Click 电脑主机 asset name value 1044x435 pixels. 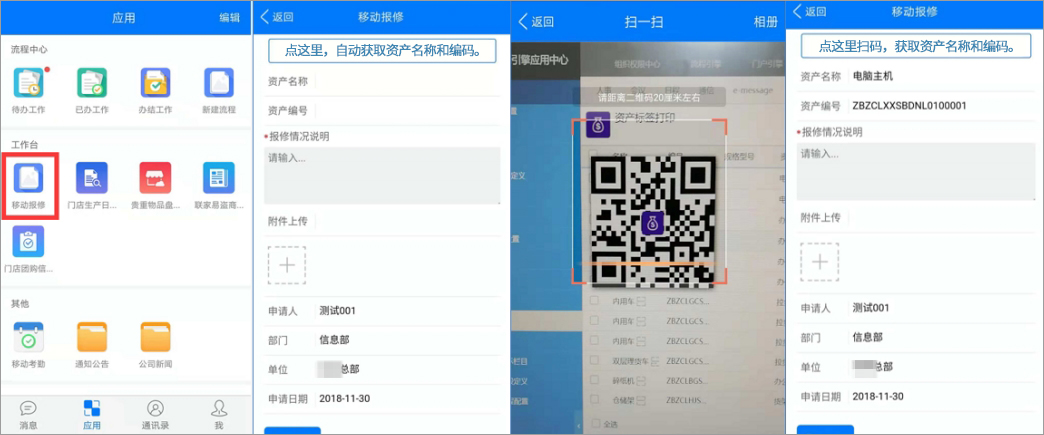click(872, 76)
